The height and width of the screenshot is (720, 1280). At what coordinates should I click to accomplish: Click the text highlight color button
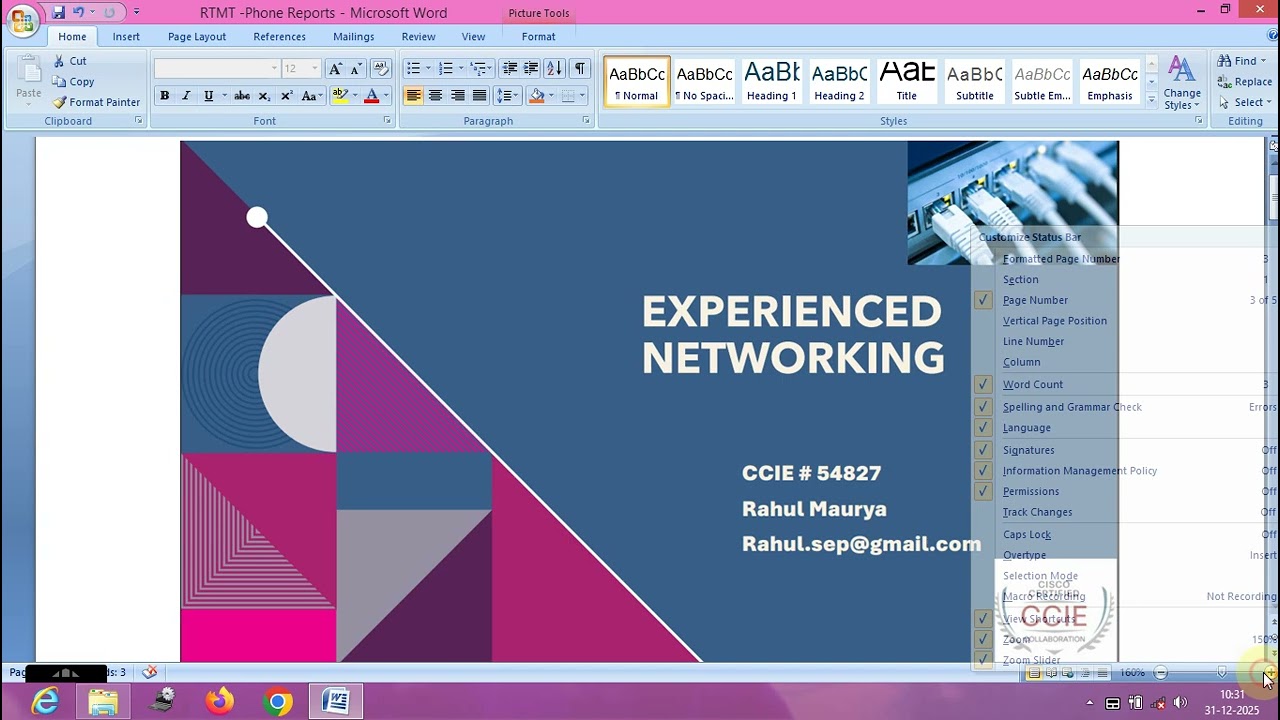tap(339, 96)
